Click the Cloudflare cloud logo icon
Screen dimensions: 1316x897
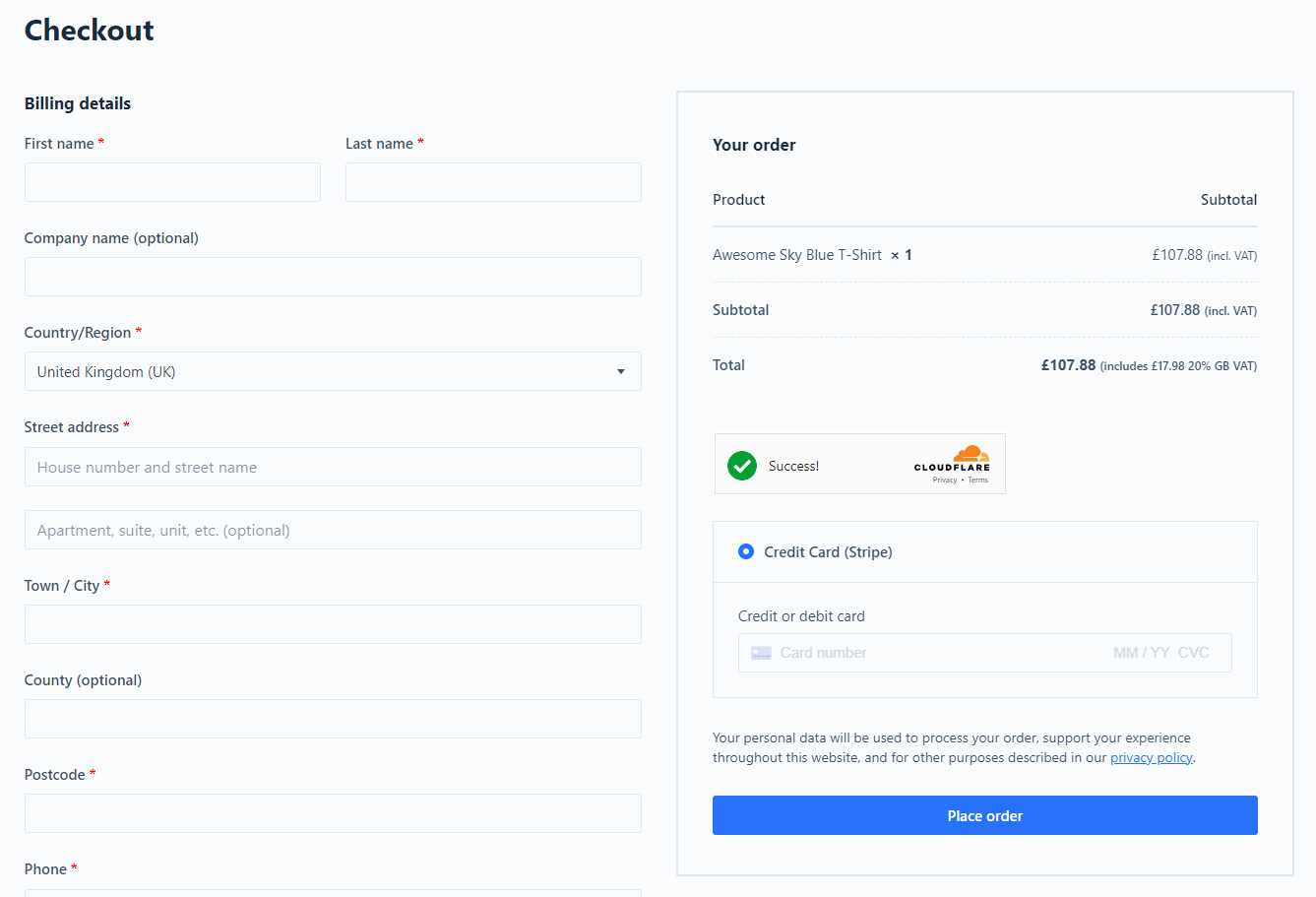(971, 453)
